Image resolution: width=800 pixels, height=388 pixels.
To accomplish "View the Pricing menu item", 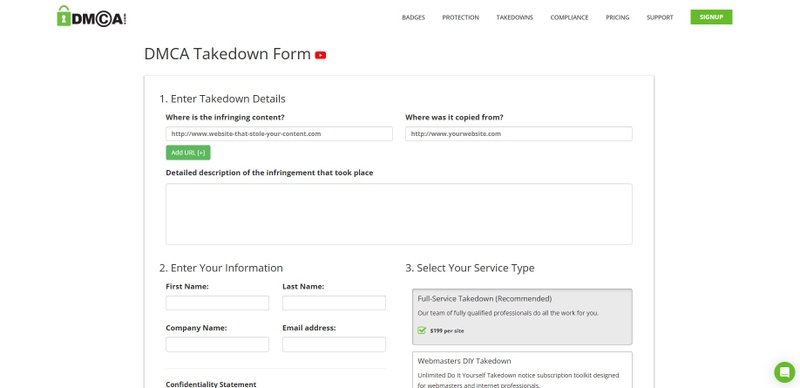I will (x=617, y=17).
